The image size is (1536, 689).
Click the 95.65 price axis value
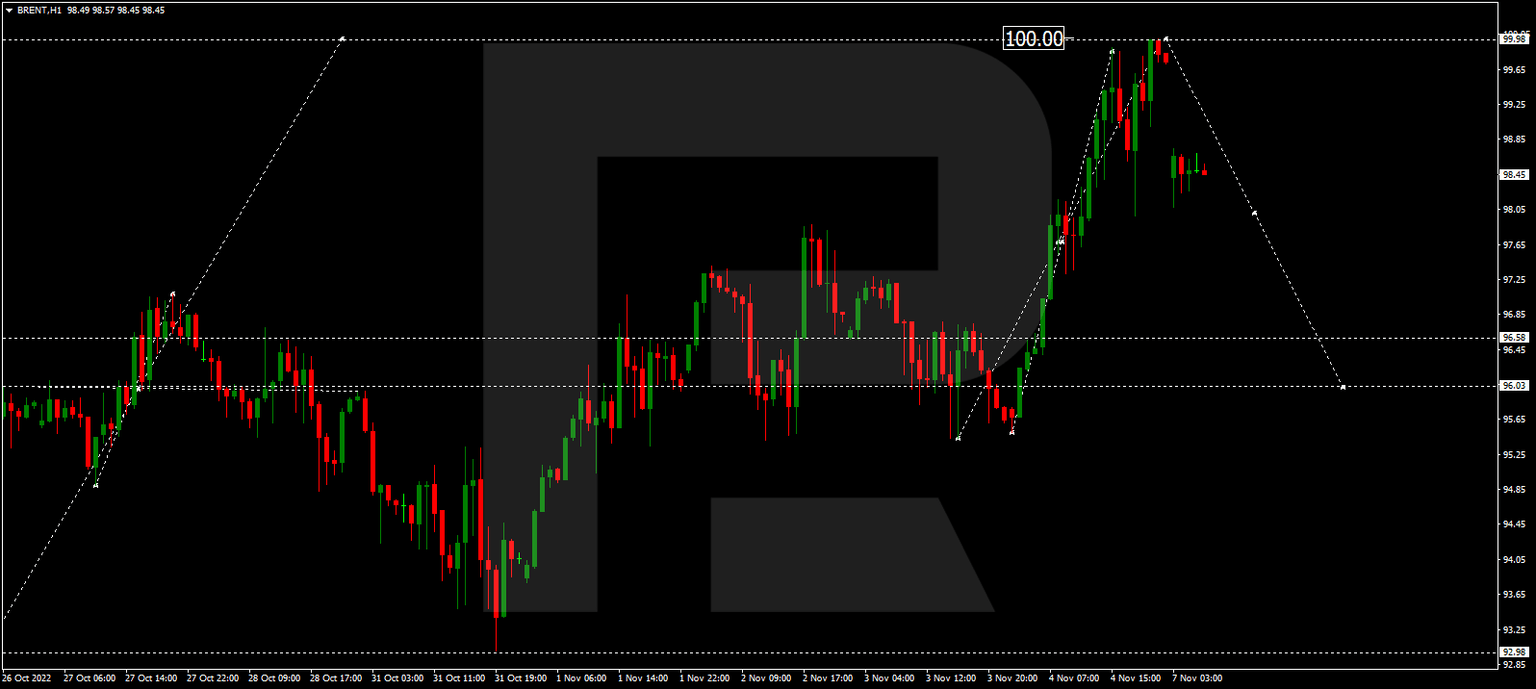[1514, 419]
